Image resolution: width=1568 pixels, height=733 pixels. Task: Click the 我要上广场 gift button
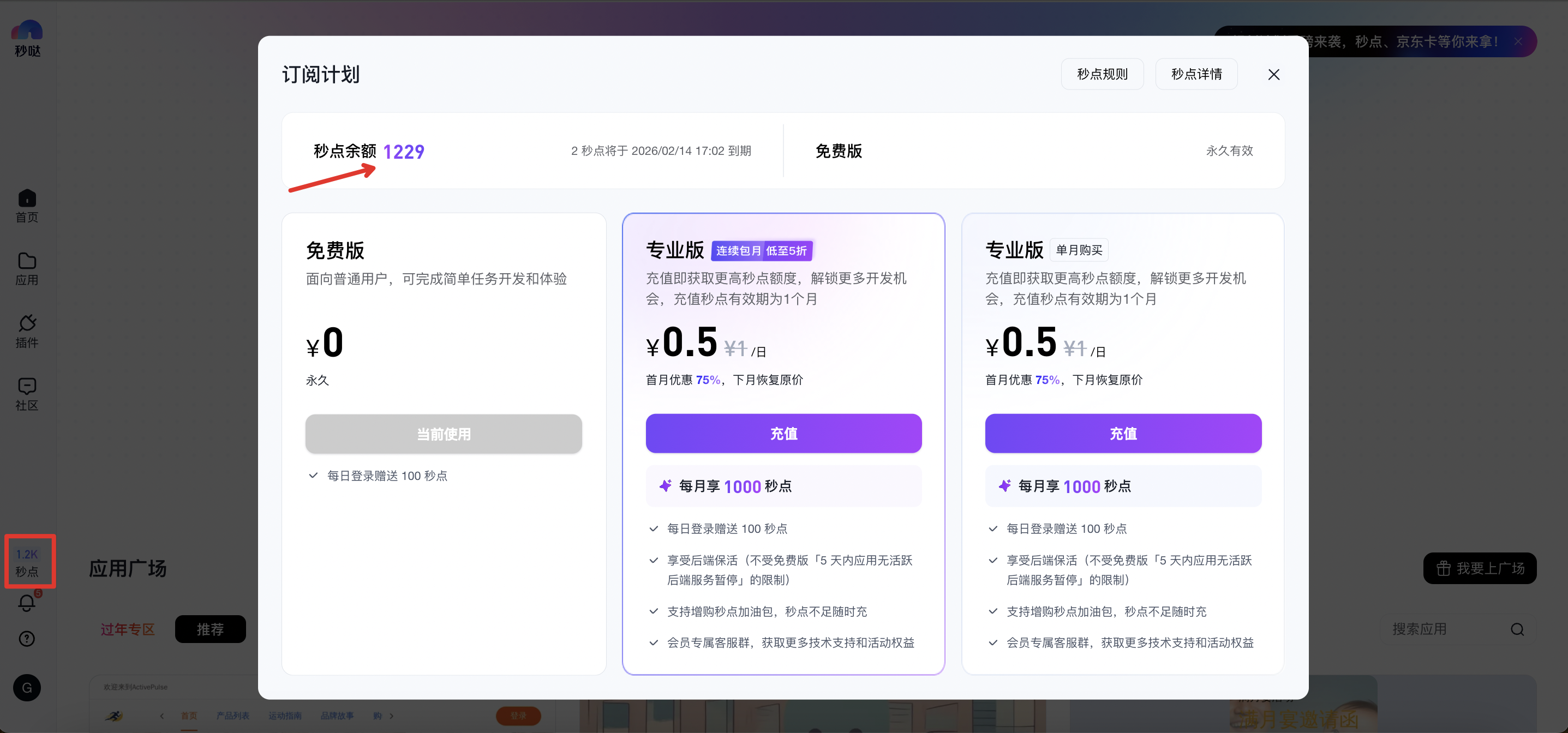pyautogui.click(x=1479, y=568)
